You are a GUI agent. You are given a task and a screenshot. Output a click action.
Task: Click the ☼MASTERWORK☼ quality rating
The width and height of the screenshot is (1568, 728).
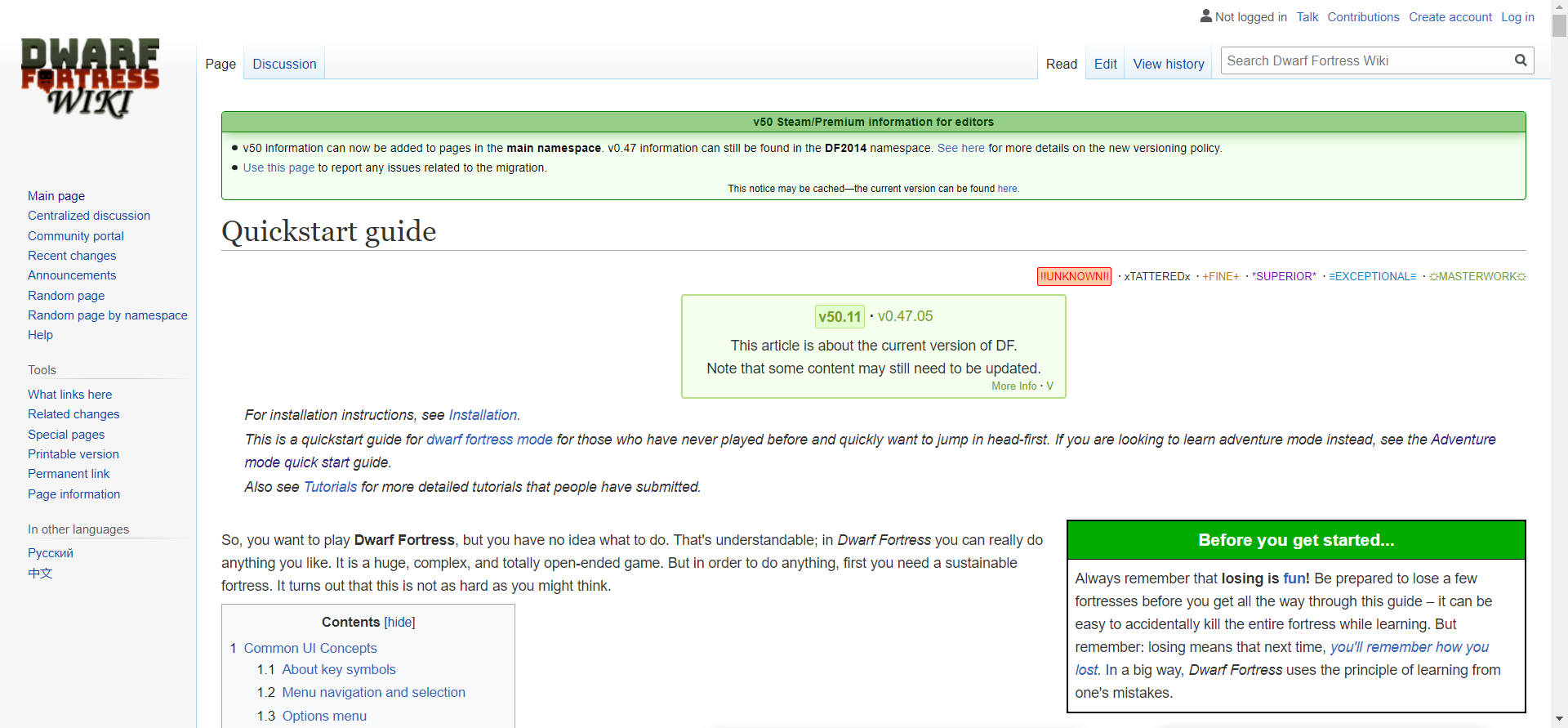(x=1477, y=276)
